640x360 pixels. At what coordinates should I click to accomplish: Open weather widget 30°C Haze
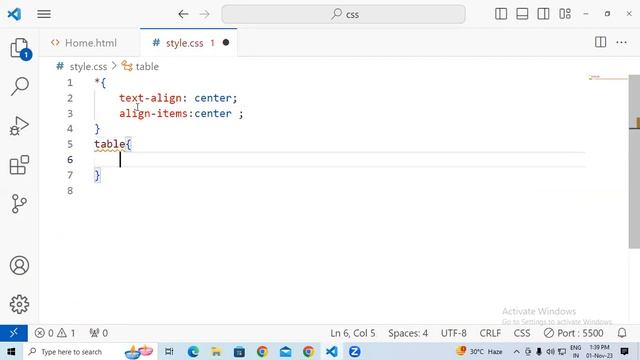pos(480,351)
